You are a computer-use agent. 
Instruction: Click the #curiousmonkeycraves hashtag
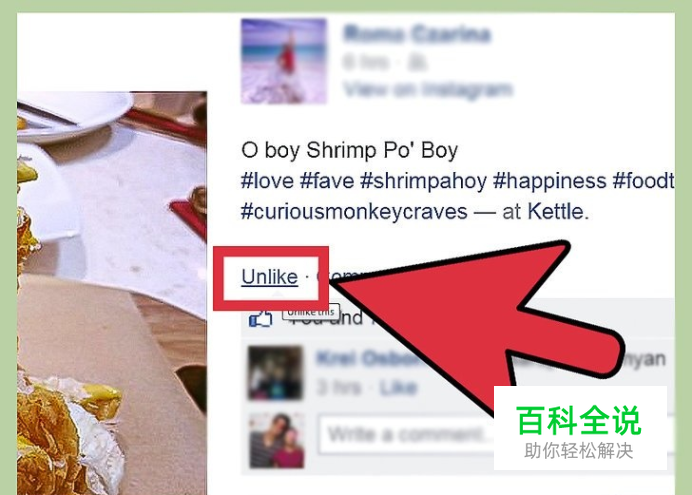pos(354,212)
